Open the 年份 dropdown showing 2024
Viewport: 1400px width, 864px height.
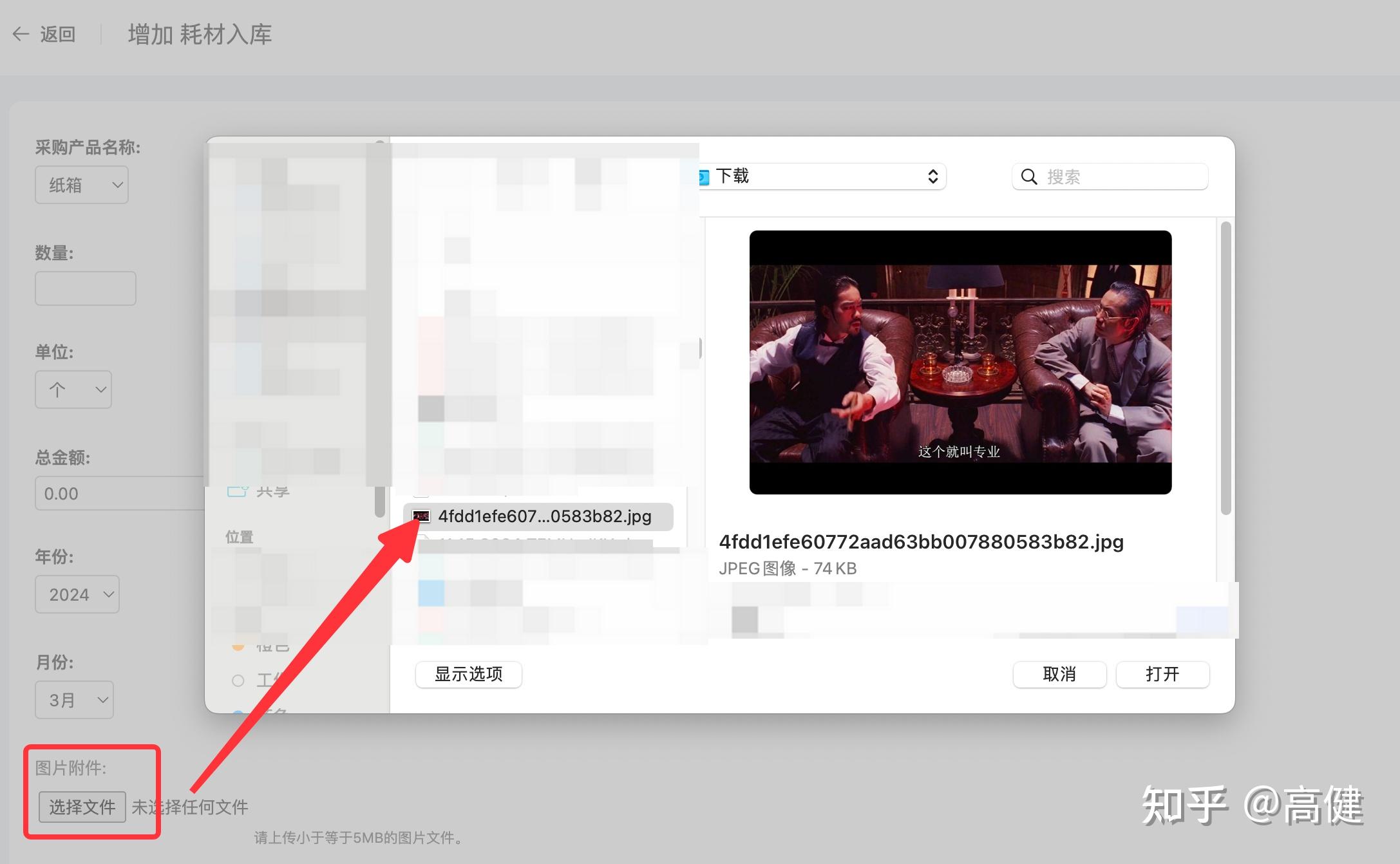tap(77, 594)
